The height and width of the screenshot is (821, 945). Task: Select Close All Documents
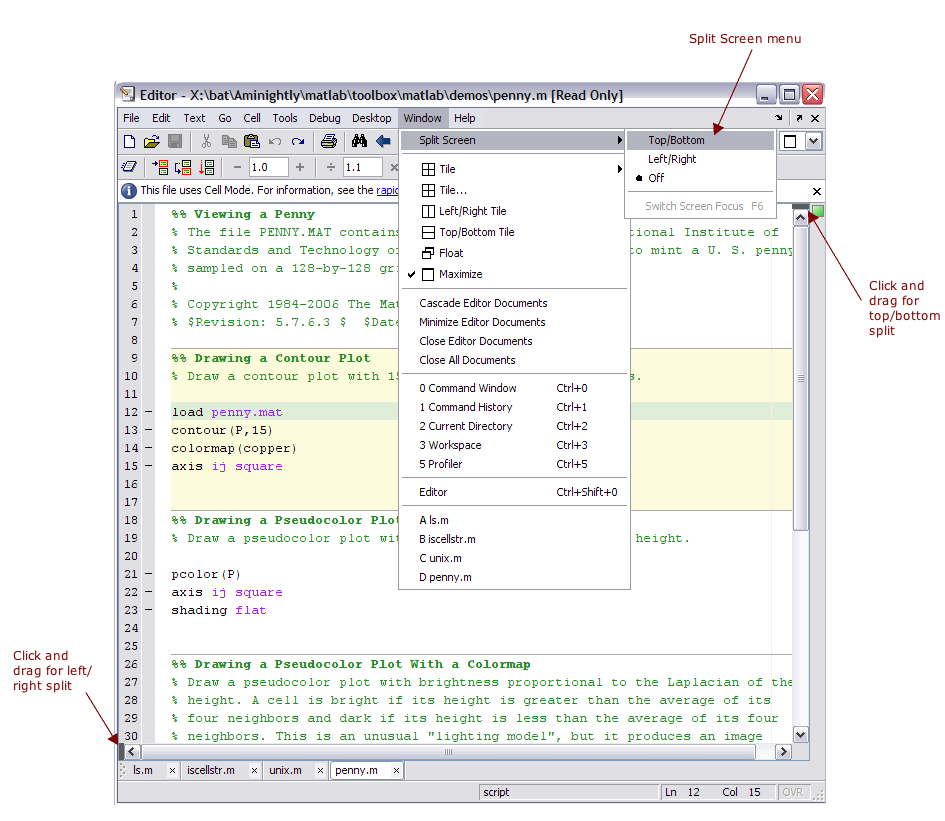(x=467, y=360)
